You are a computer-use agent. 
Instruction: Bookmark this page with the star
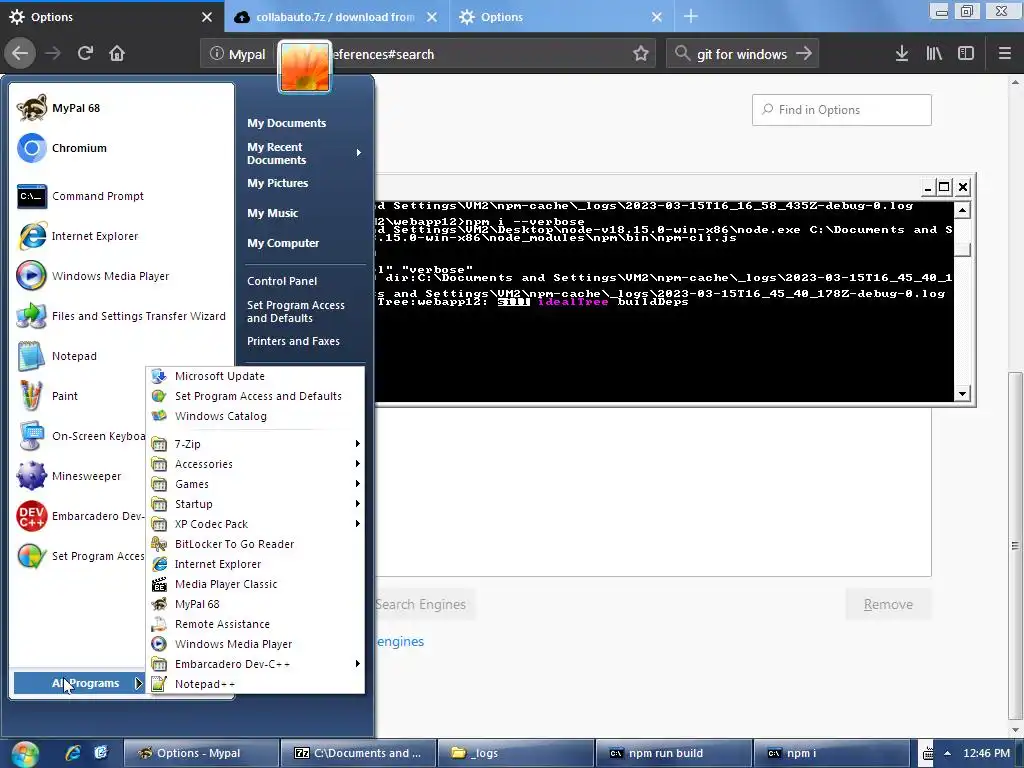point(641,54)
